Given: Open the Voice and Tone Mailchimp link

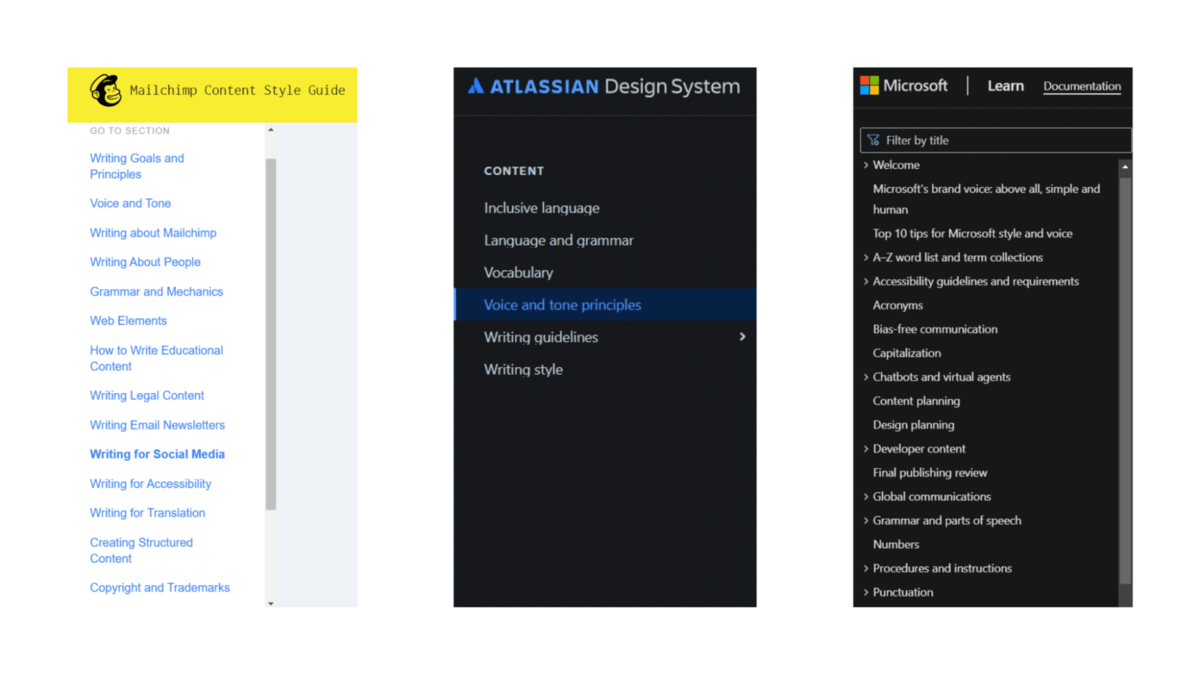Looking at the screenshot, I should coord(130,203).
